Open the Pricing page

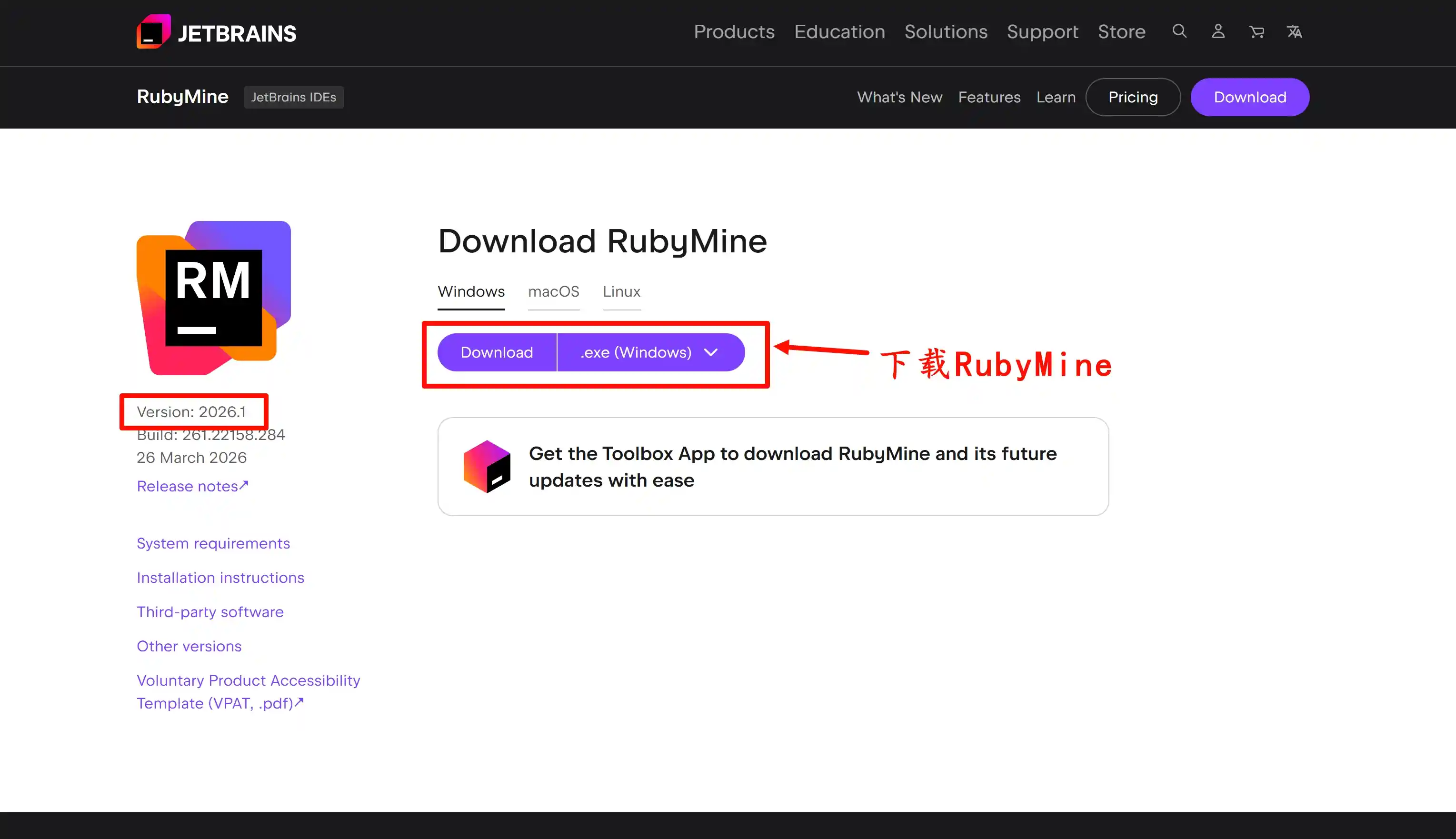(x=1132, y=97)
